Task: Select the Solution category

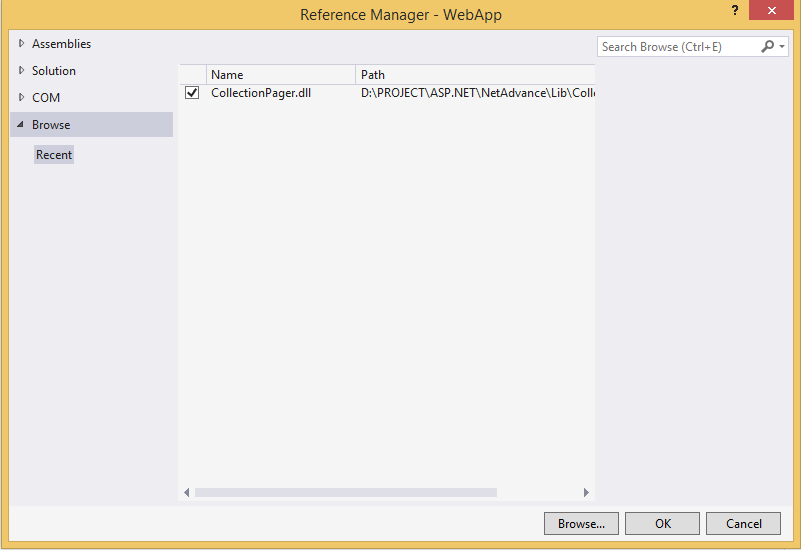Action: pos(54,70)
